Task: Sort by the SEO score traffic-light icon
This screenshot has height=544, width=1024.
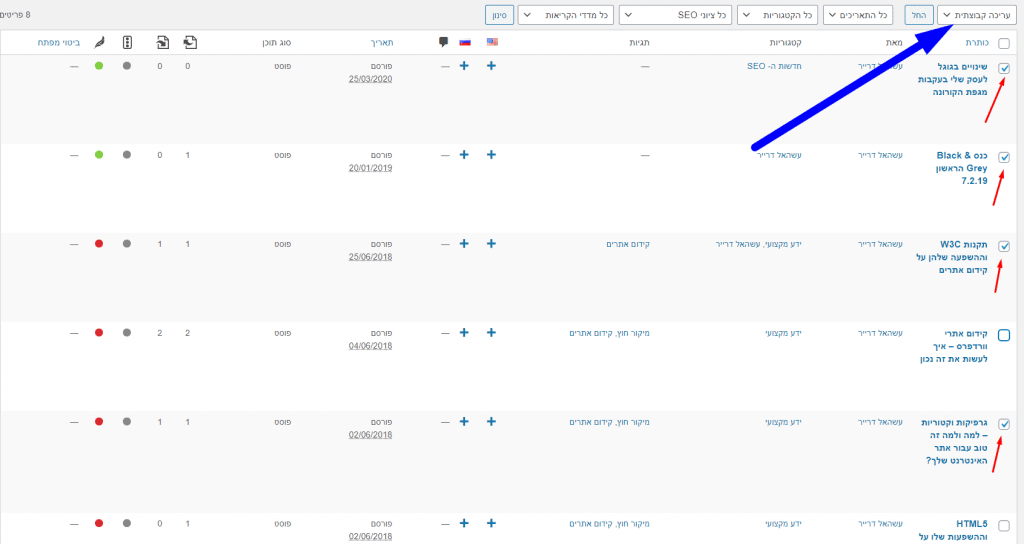Action: click(127, 42)
